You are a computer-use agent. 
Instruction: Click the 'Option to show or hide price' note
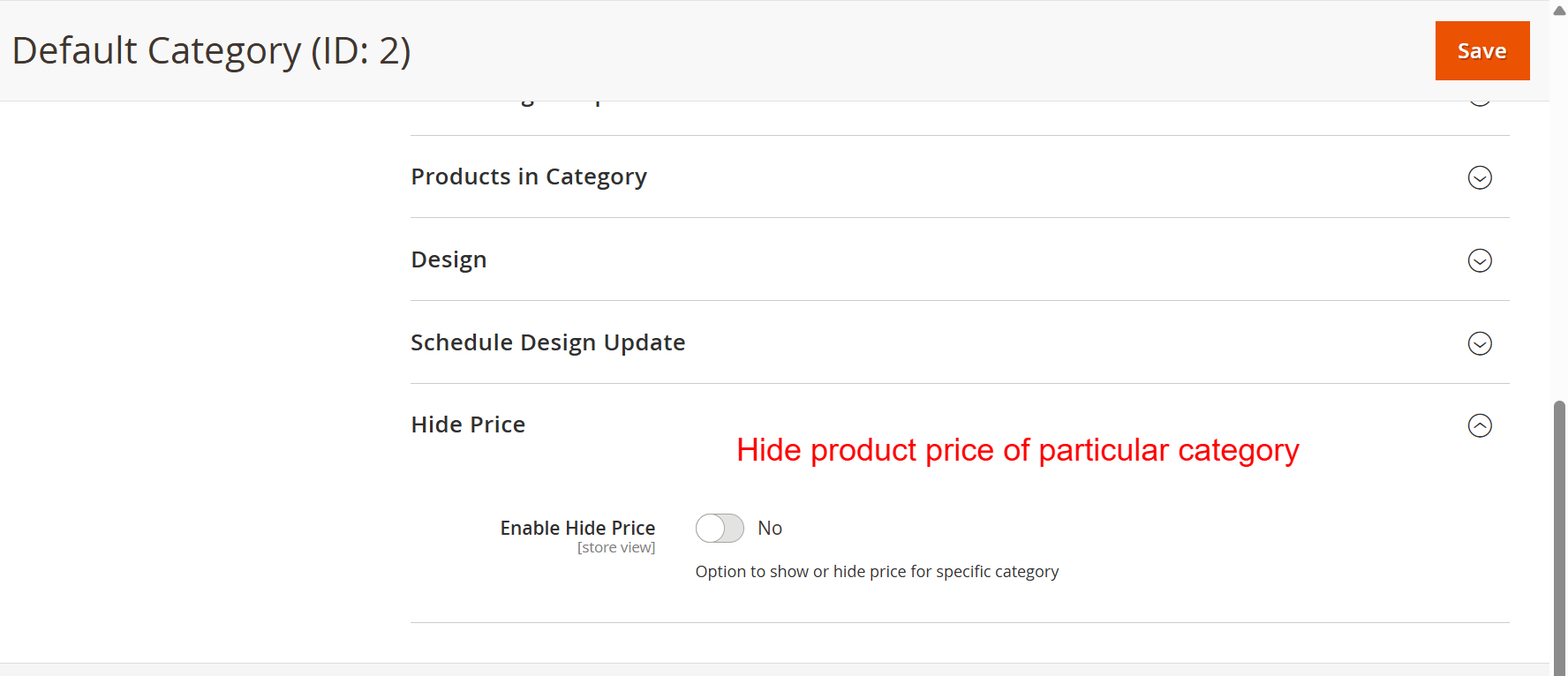click(877, 572)
